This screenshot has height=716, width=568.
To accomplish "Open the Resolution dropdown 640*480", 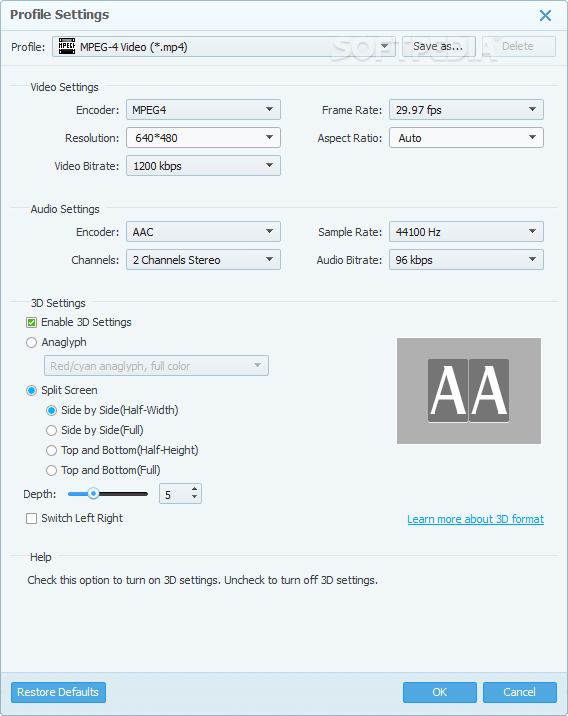I will click(203, 137).
